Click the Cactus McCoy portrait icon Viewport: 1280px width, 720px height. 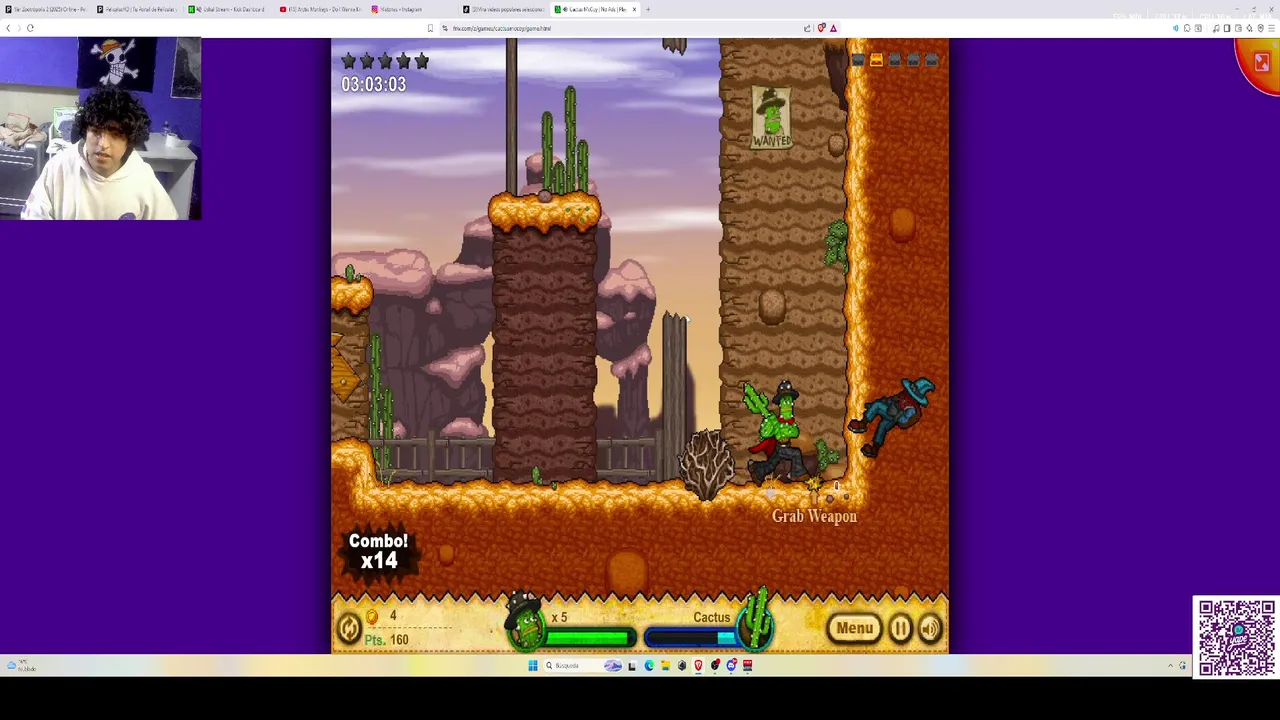525,623
